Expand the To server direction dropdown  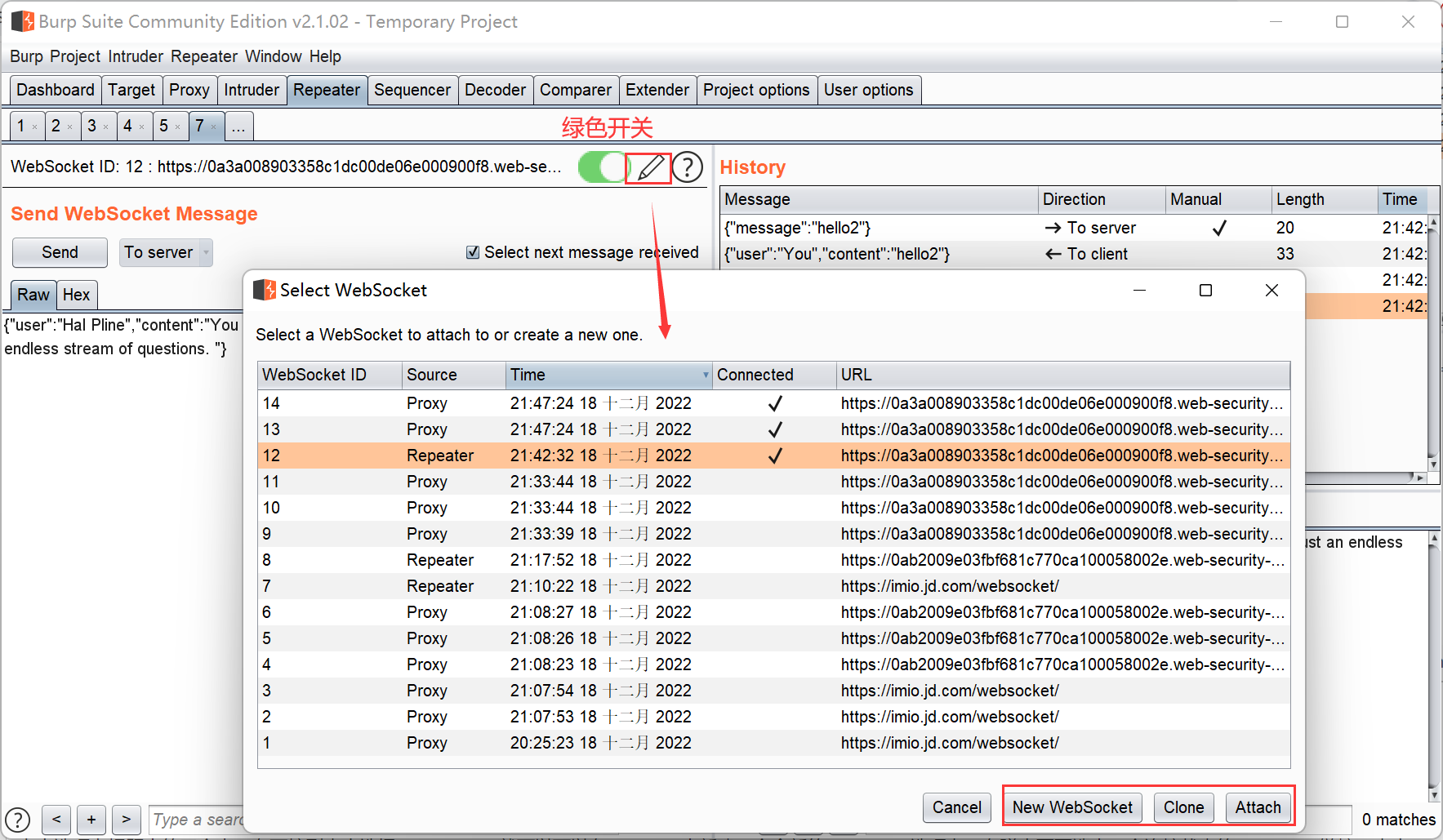pyautogui.click(x=207, y=253)
